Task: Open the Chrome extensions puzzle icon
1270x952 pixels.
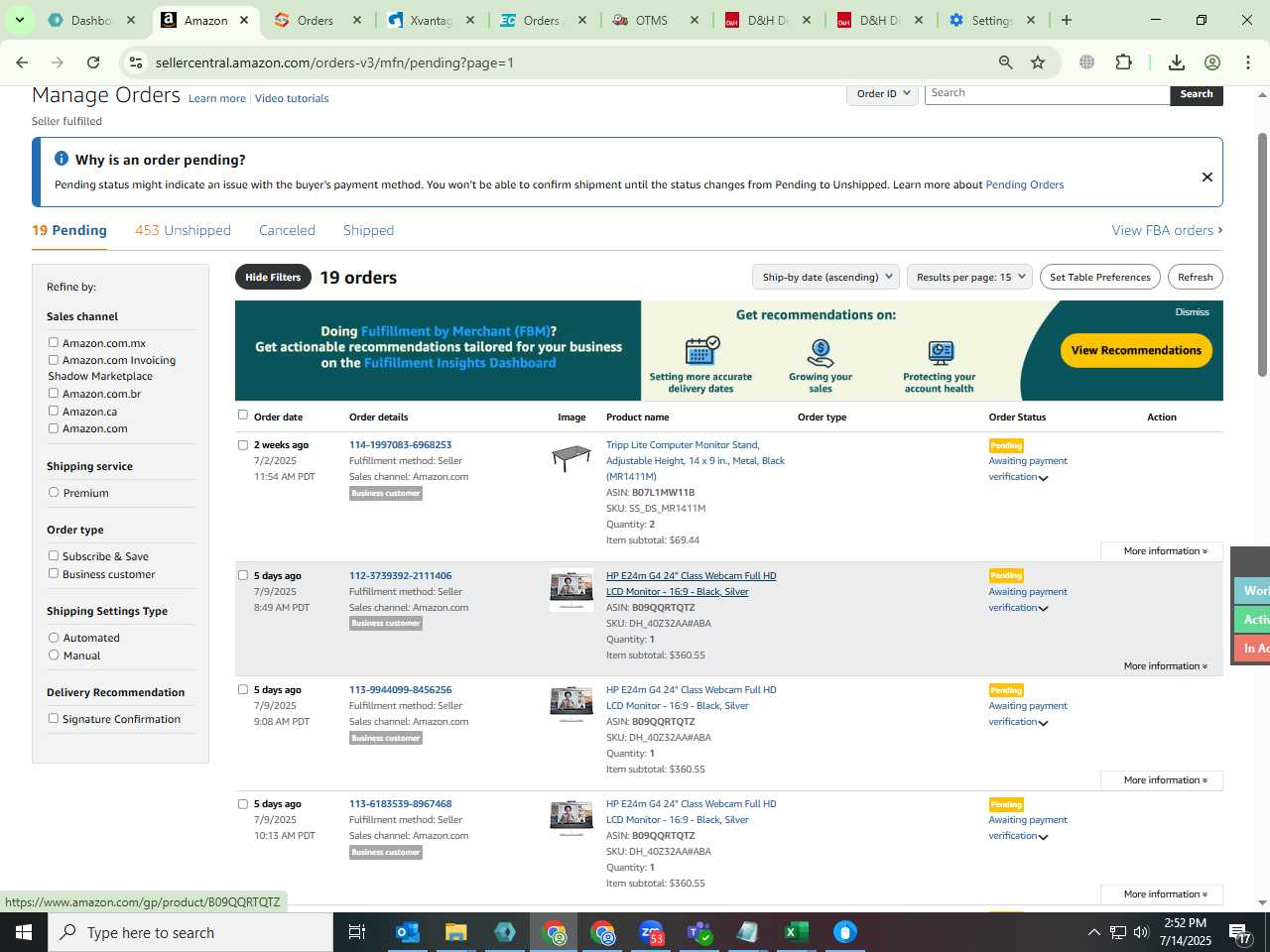Action: pyautogui.click(x=1123, y=62)
